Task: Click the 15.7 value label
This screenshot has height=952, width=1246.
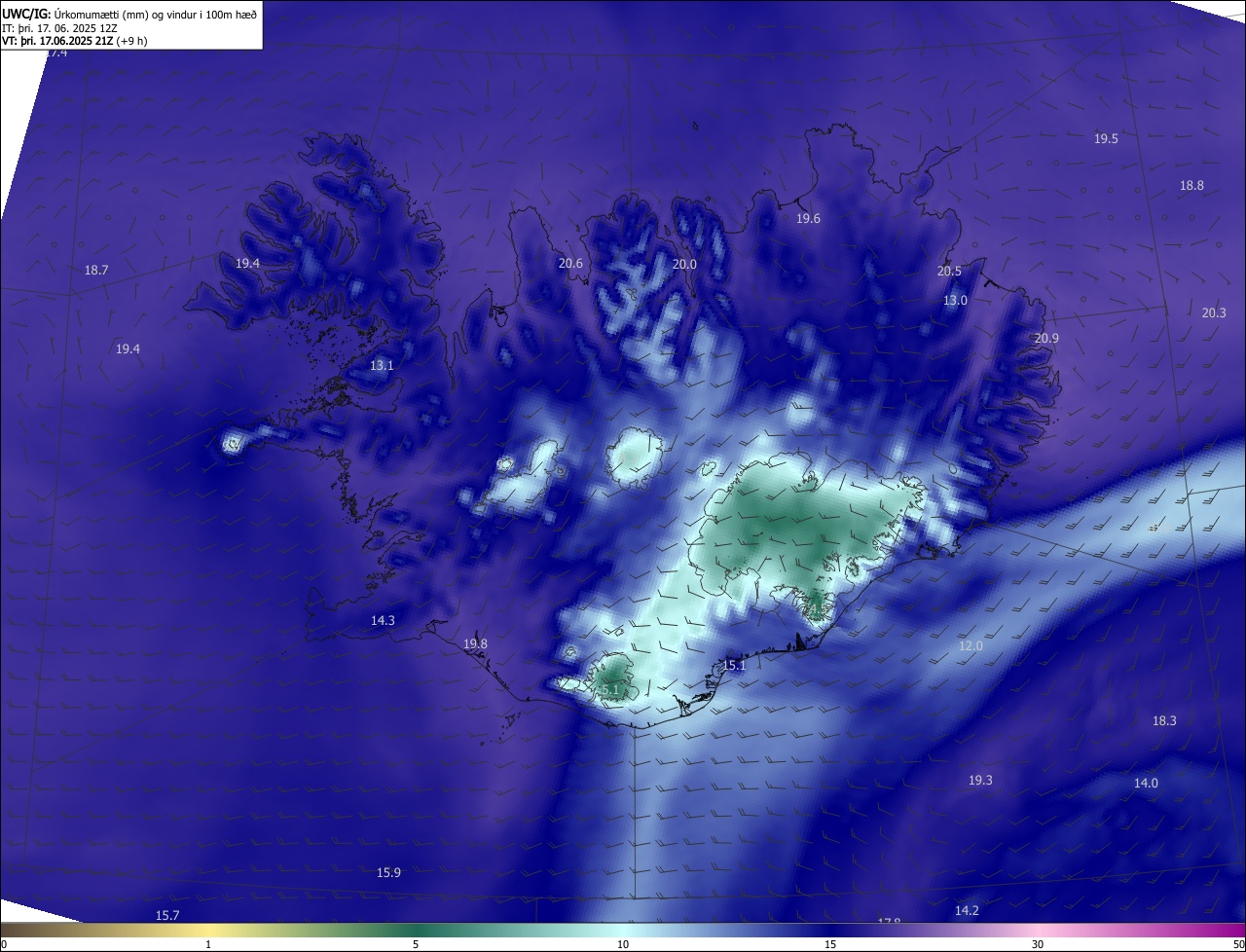Action: [x=167, y=916]
